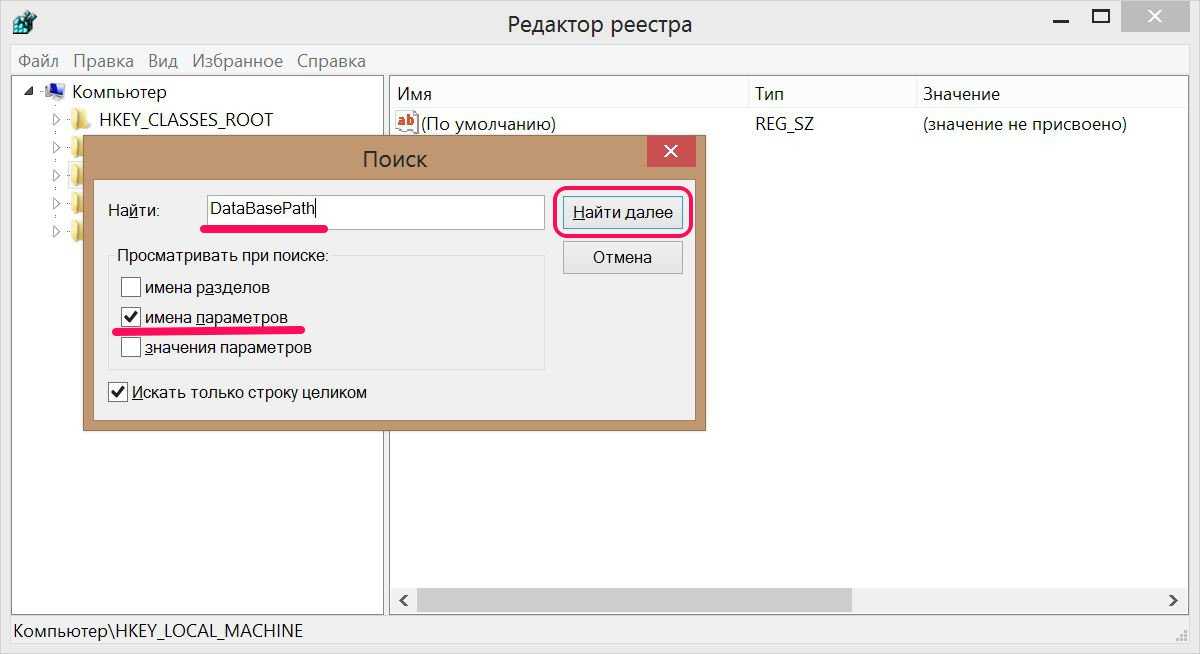
Task: Collapse the Компьютер tree node
Action: (29, 92)
